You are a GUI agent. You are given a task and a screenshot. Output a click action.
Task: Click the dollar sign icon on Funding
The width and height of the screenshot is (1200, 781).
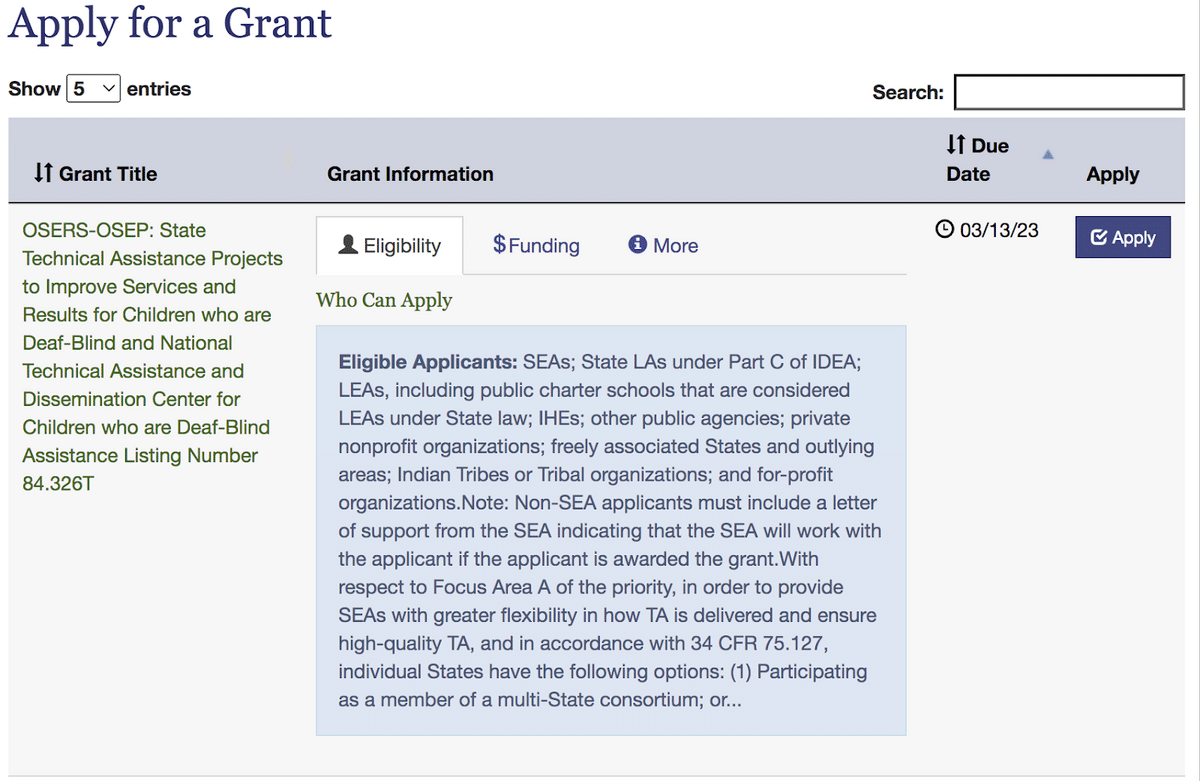499,244
